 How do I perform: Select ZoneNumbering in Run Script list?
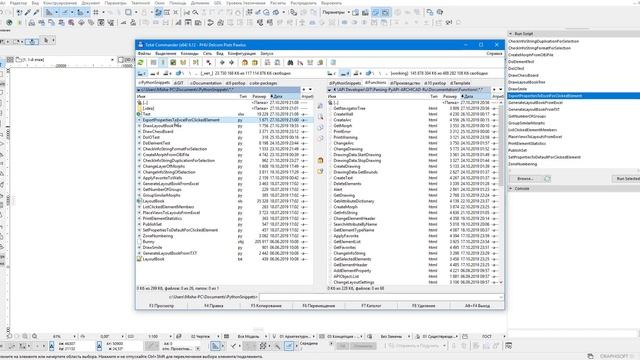pyautogui.click(x=522, y=164)
